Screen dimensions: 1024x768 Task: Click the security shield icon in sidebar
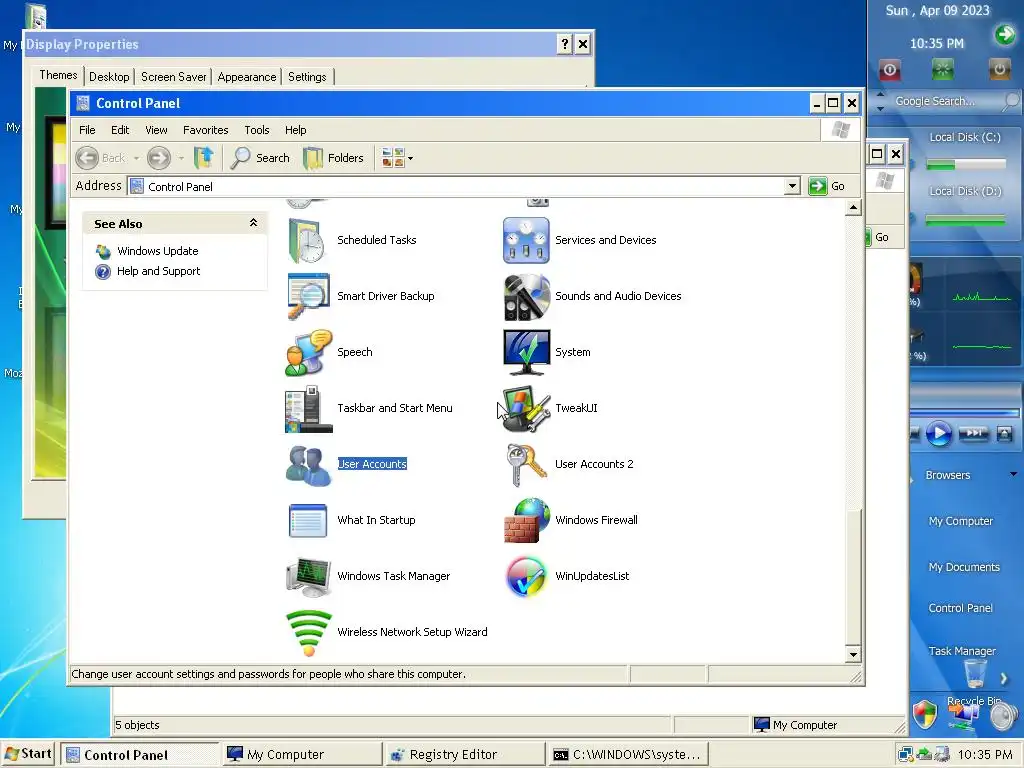(x=924, y=714)
